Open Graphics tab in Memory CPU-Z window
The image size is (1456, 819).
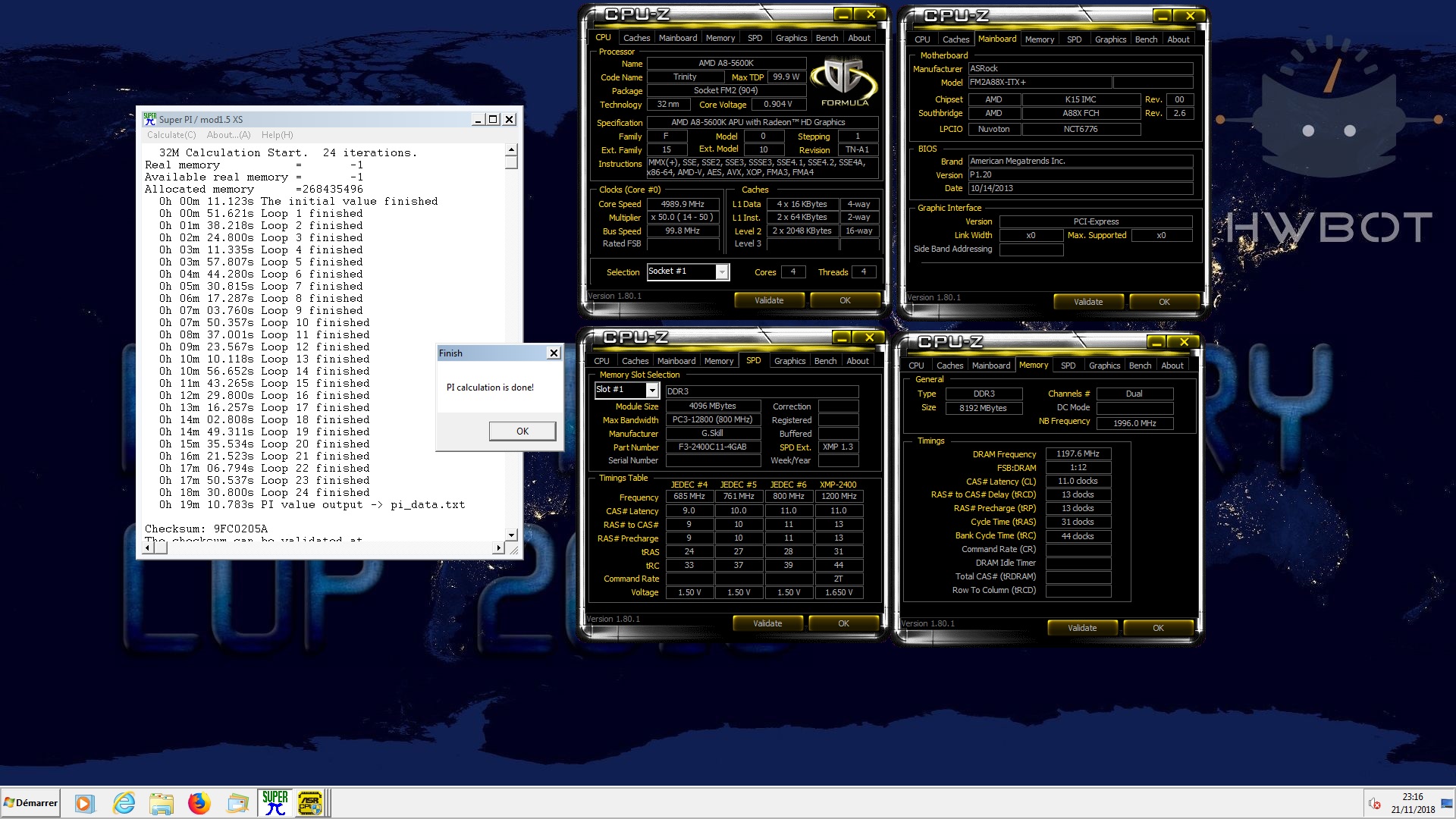click(1104, 366)
